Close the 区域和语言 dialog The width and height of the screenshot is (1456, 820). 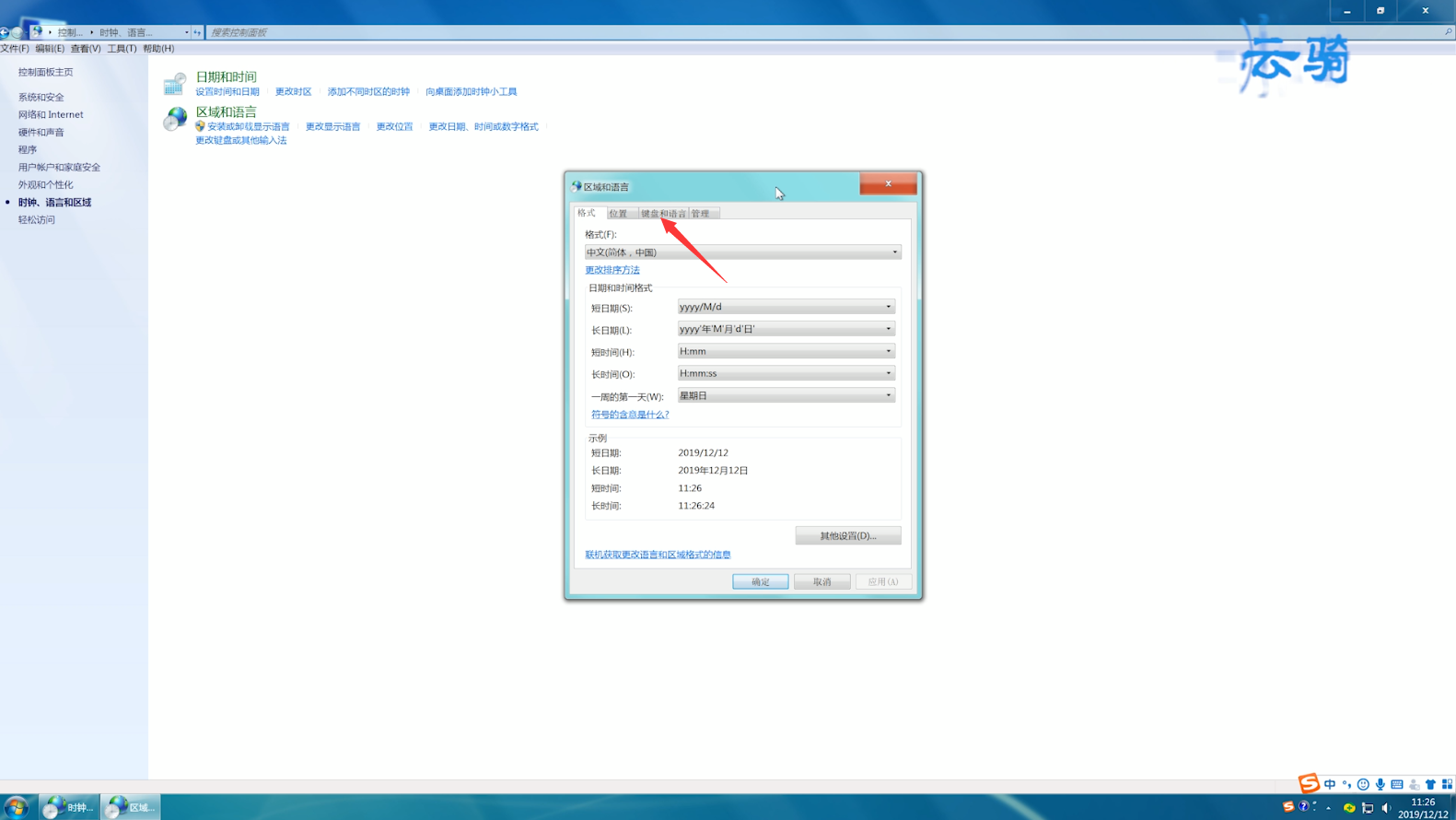click(888, 183)
